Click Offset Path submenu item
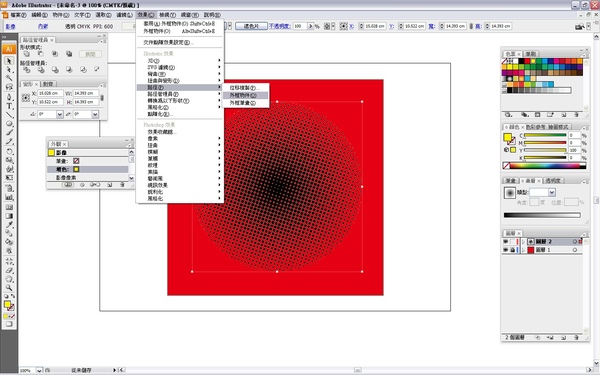600x375 pixels. coord(246,88)
